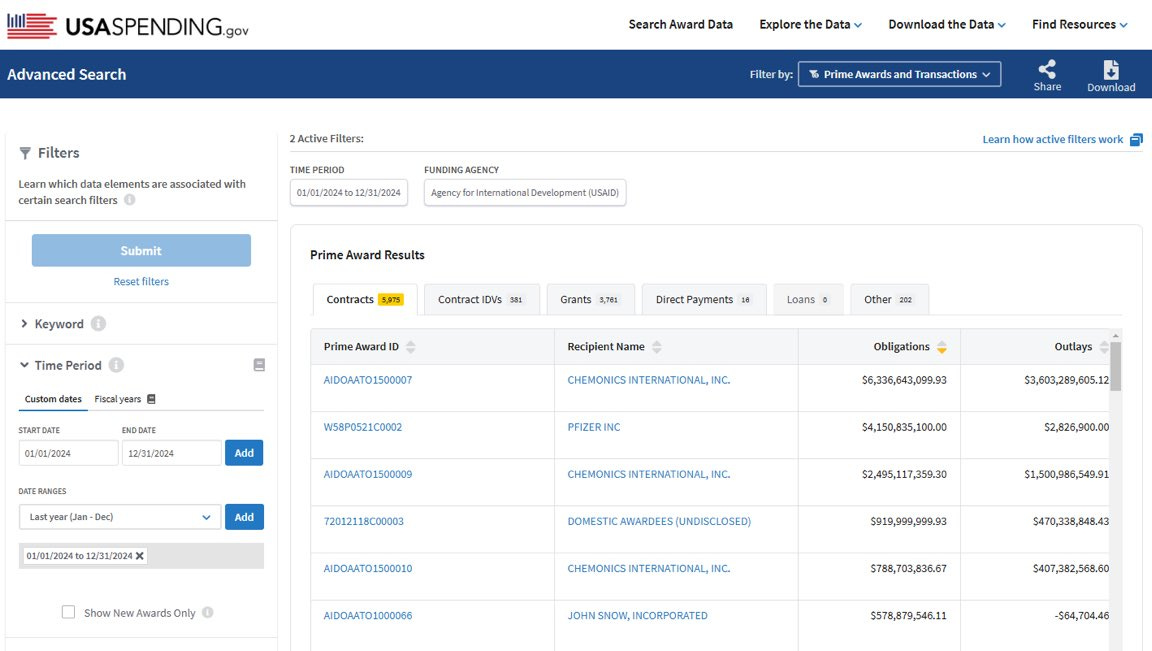Expand the Keyword filter section
1152x651 pixels.
pyautogui.click(x=24, y=324)
